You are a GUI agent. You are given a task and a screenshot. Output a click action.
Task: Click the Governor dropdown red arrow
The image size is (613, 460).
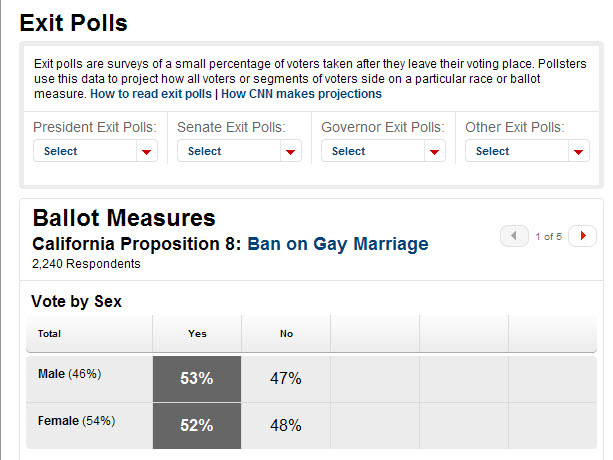[x=434, y=152]
